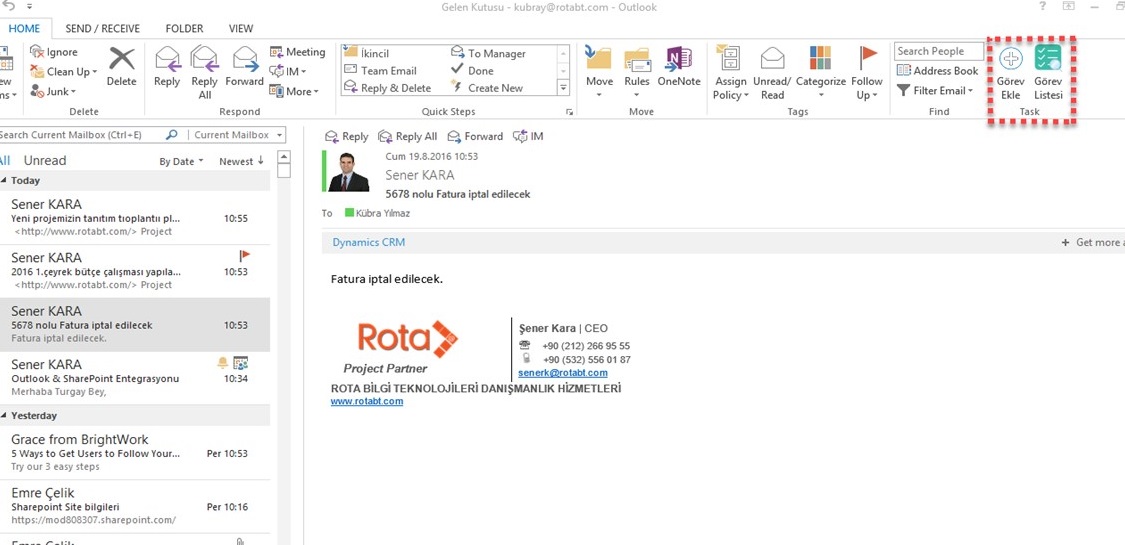Open the Filter Email dropdown

click(x=936, y=91)
